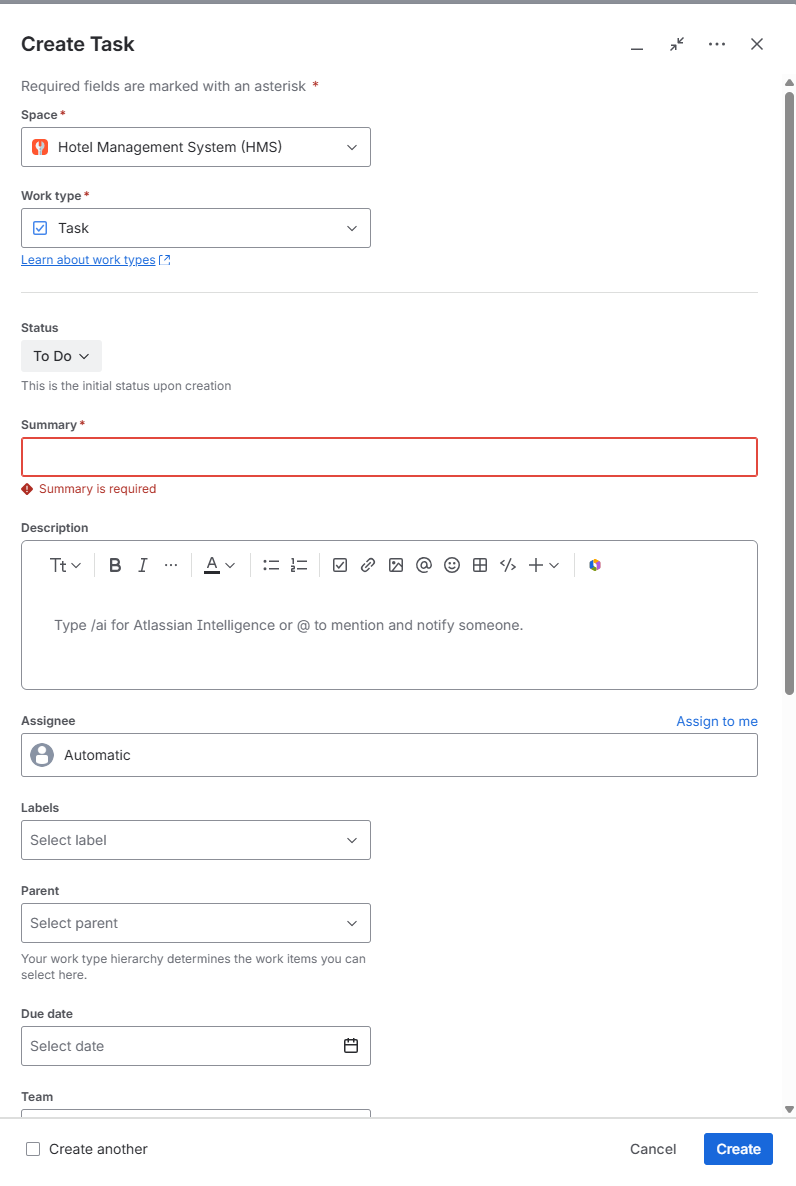Viewport: 796px width, 1186px height.
Task: Open the three-dot actions menu in header
Action: tap(717, 44)
